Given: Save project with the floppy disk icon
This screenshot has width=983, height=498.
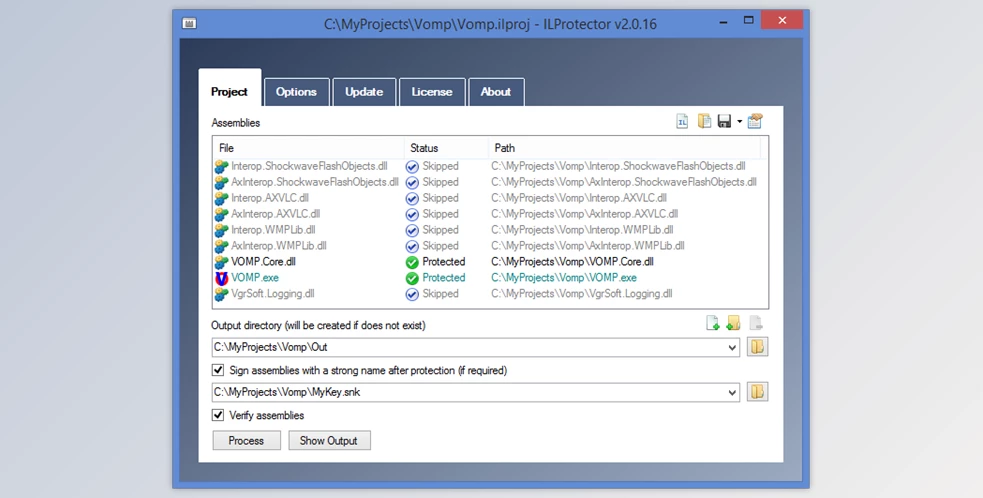Looking at the screenshot, I should [x=725, y=122].
